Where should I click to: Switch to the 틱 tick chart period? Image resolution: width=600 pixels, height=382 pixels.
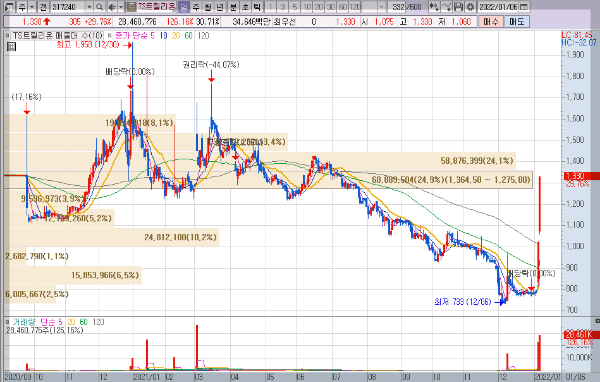click(258, 7)
